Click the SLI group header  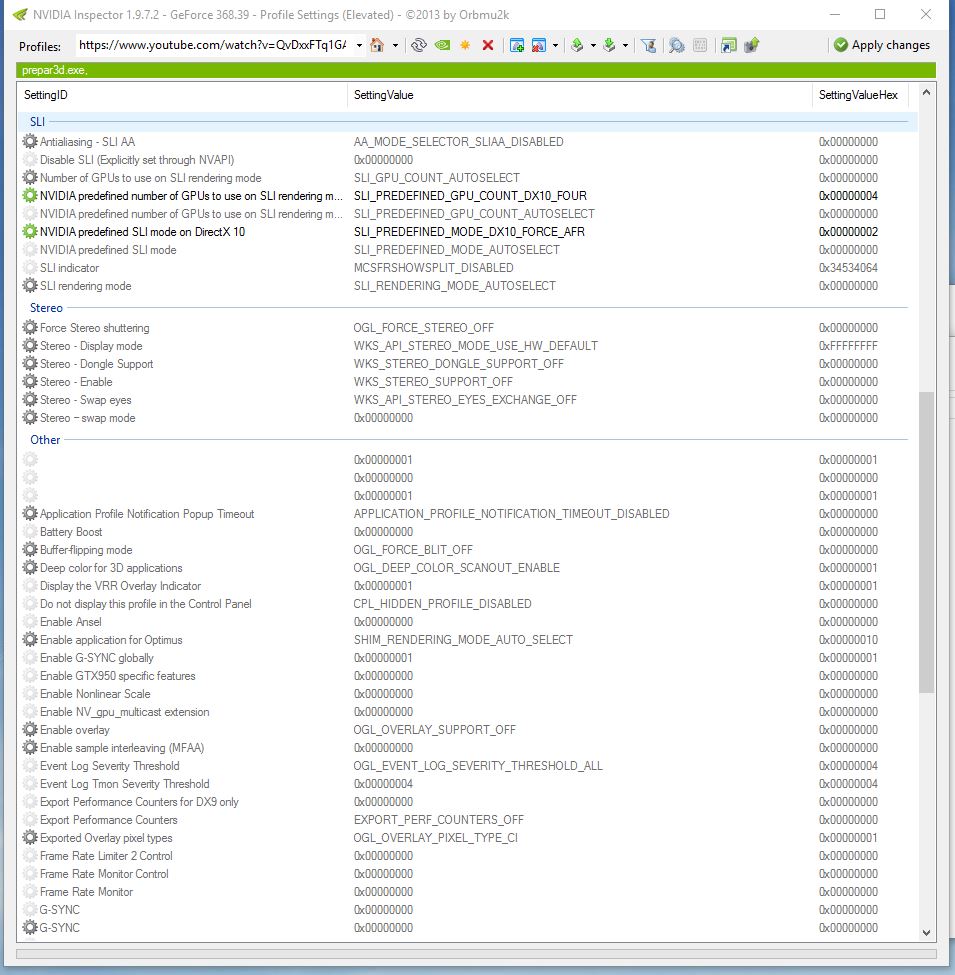point(37,121)
